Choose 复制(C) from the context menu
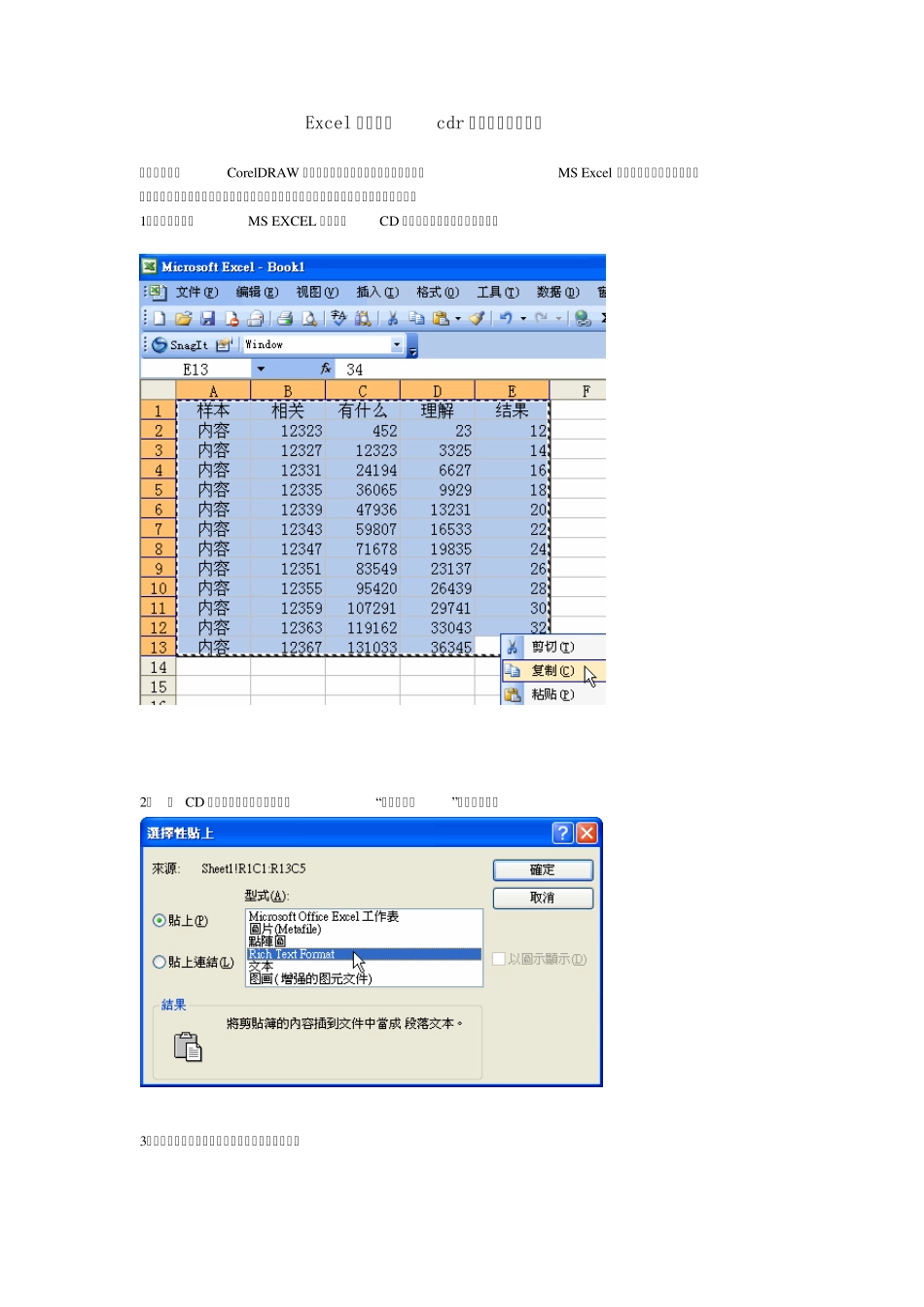 tap(551, 671)
